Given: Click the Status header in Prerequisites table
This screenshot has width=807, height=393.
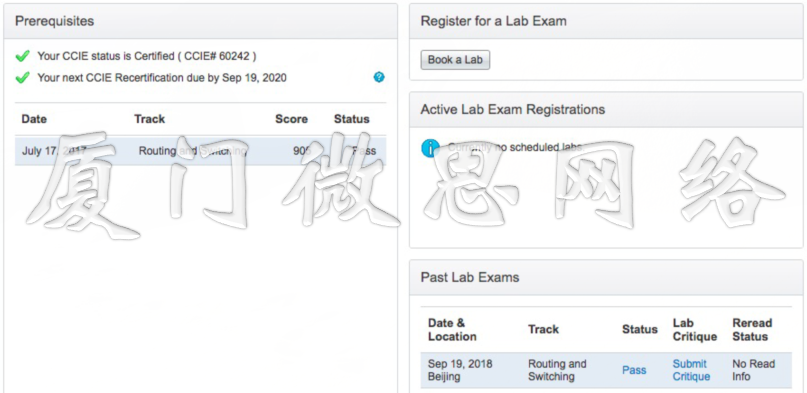Looking at the screenshot, I should coord(352,119).
